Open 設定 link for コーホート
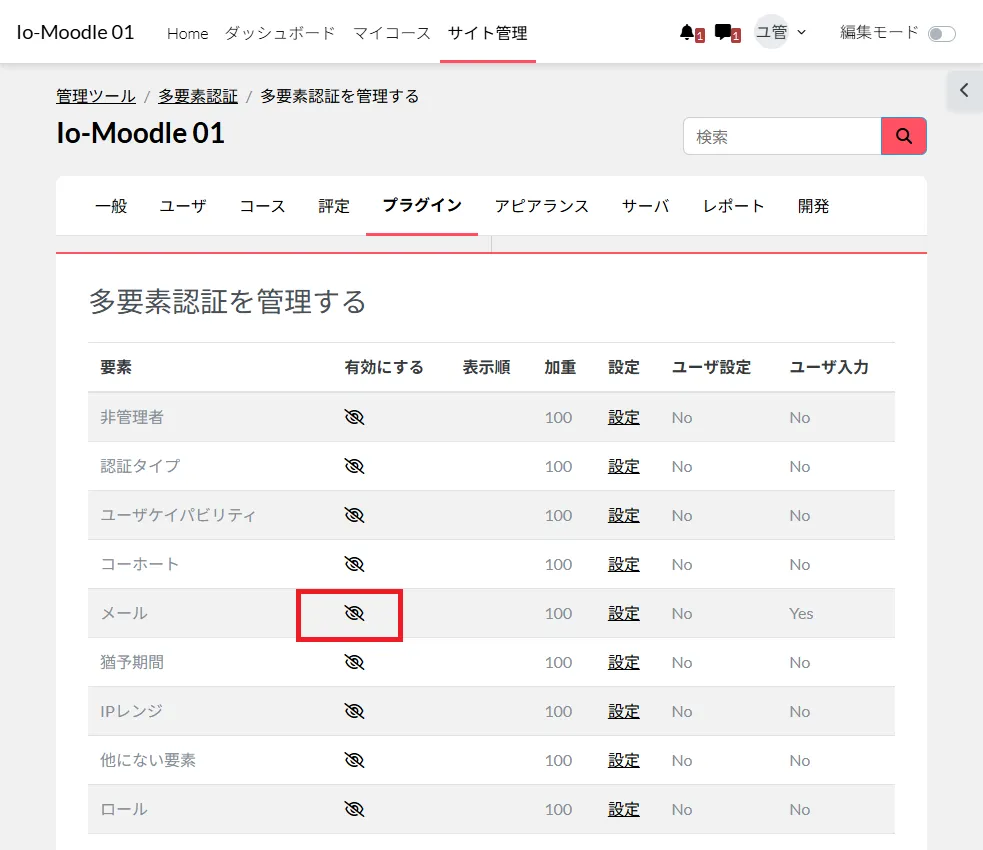The width and height of the screenshot is (983, 850). click(x=624, y=564)
